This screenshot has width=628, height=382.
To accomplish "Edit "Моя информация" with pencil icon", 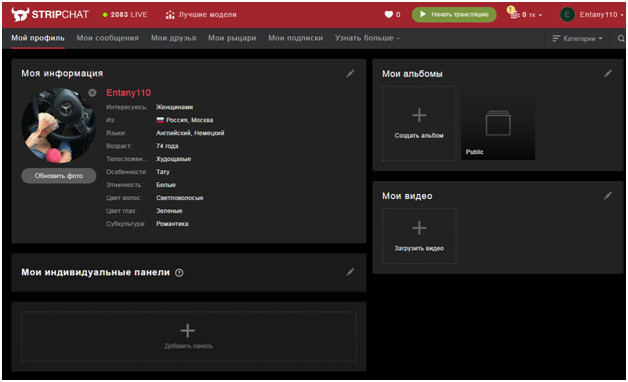I will tap(350, 73).
